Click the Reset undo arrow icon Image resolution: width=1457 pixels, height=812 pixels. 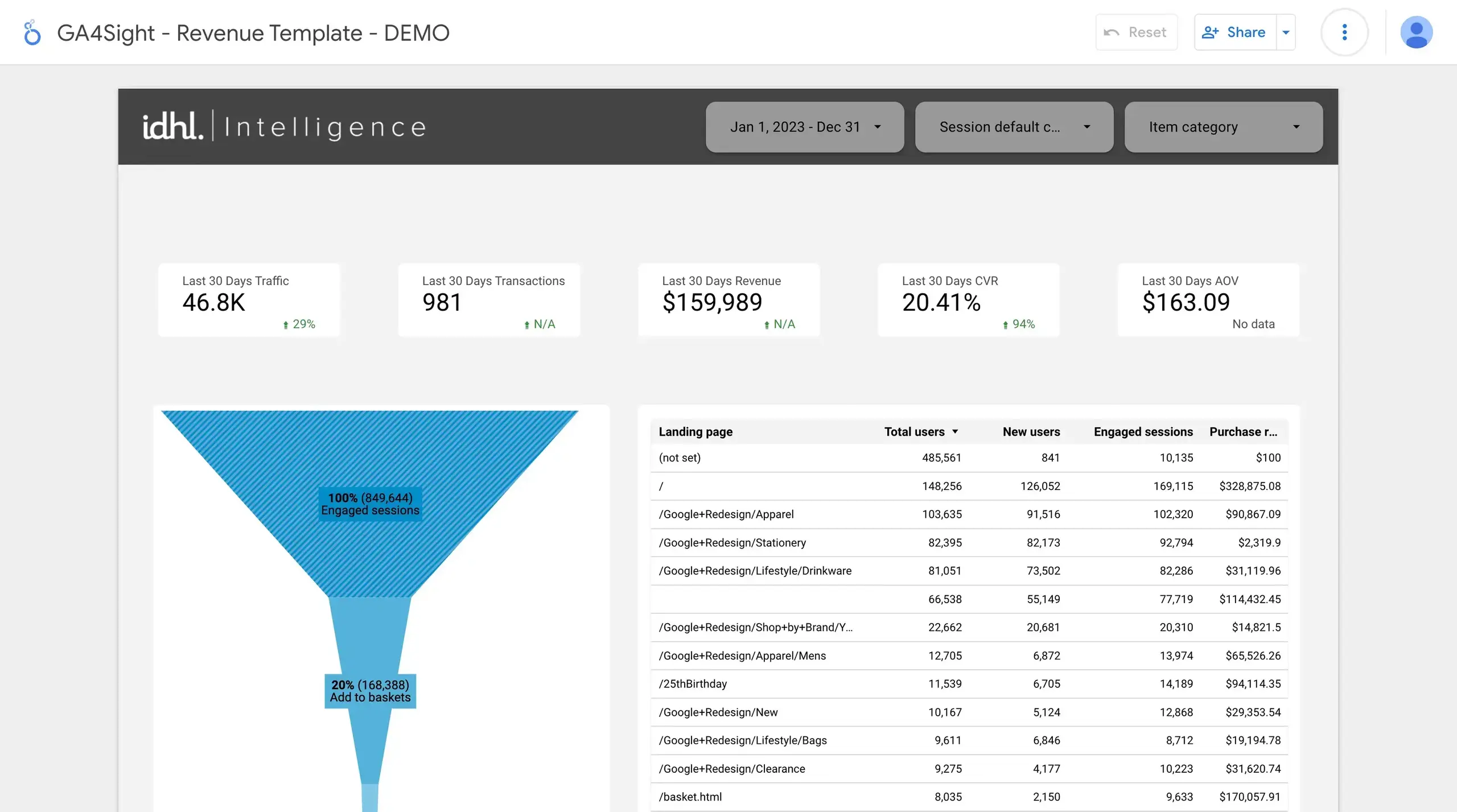pos(1110,32)
